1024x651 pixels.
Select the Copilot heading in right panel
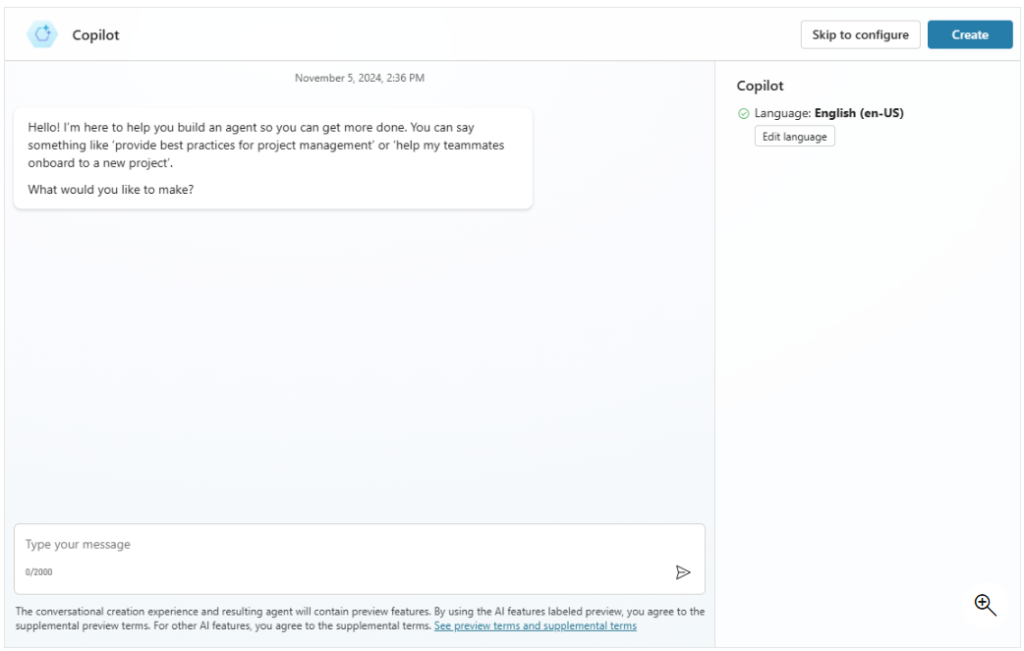pos(760,86)
